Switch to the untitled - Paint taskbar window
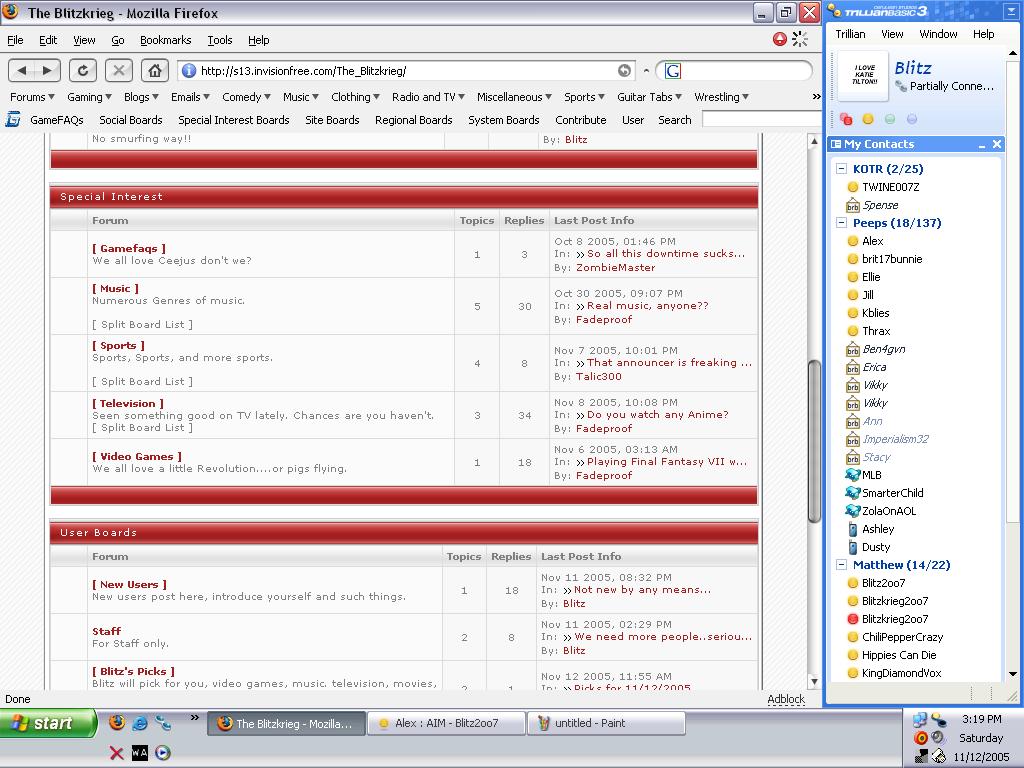The image size is (1024, 768). [607, 723]
